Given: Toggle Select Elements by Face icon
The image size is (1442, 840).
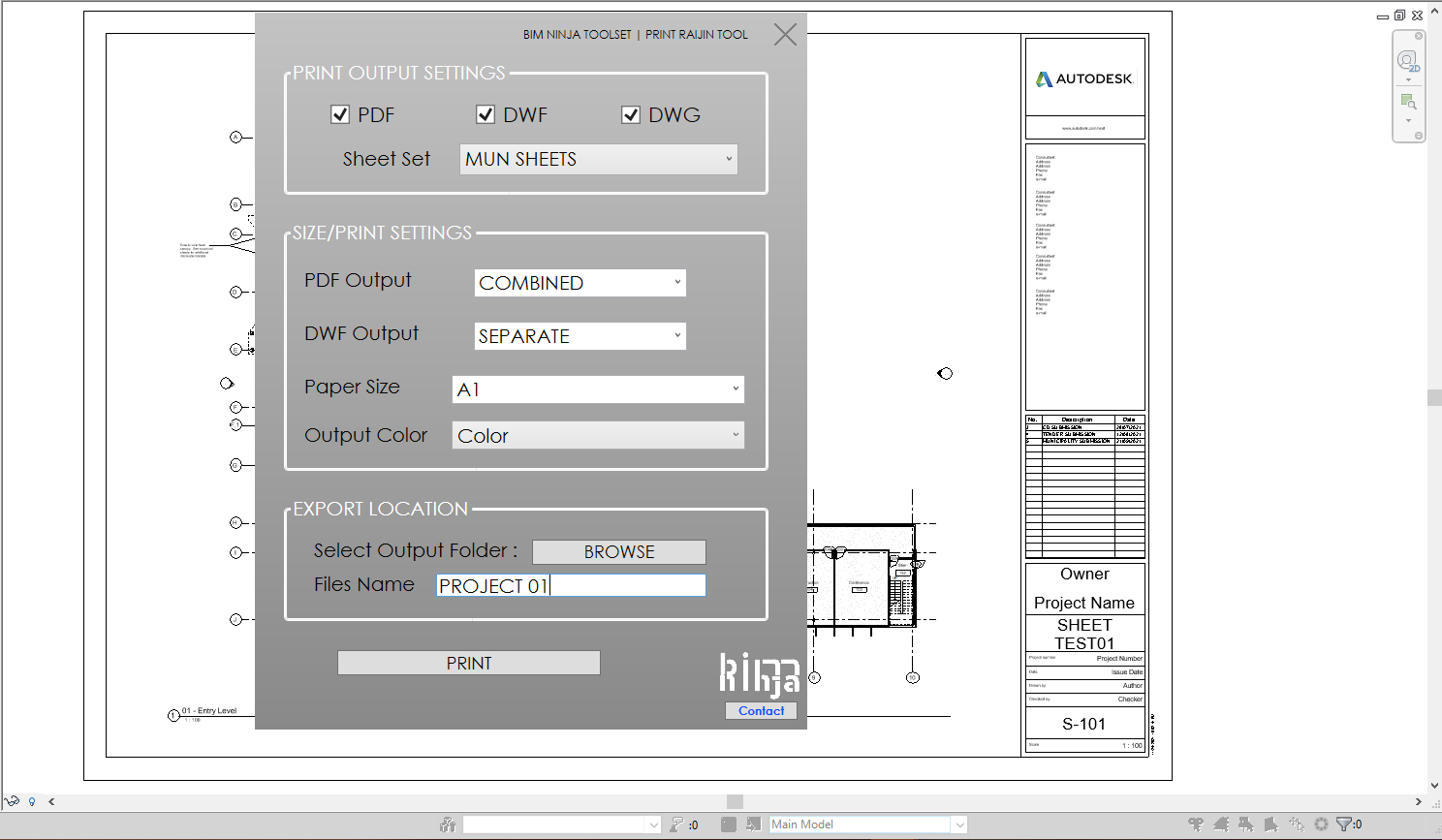Looking at the screenshot, I should (1271, 824).
